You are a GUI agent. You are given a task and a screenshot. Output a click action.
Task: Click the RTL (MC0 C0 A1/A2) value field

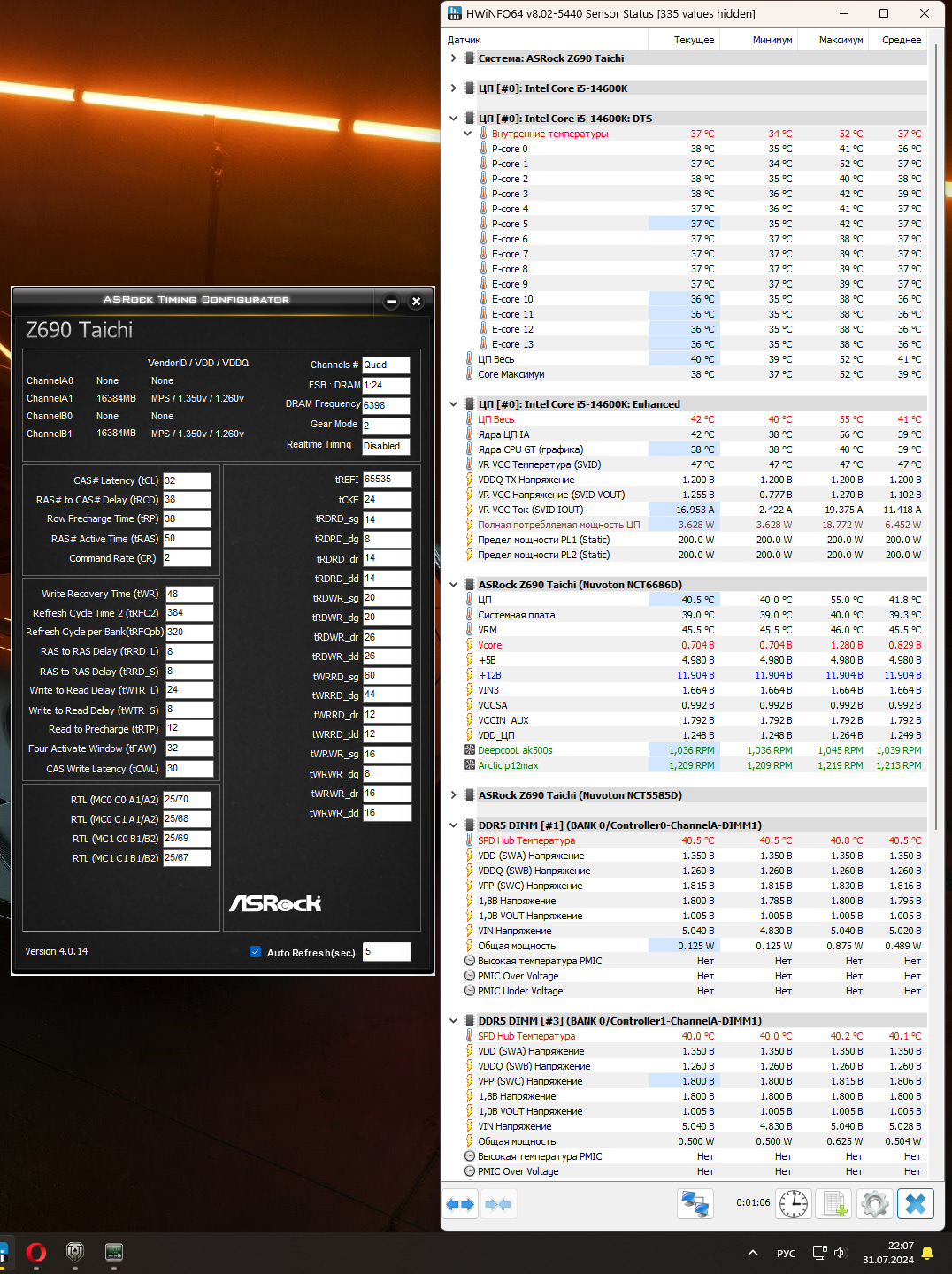pyautogui.click(x=187, y=800)
